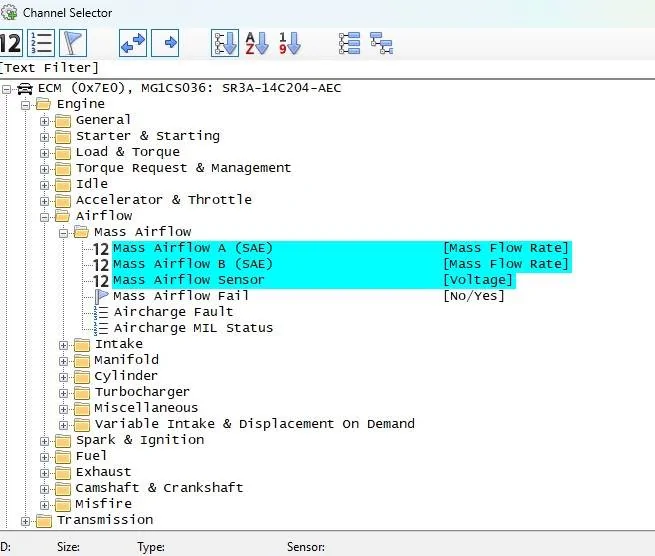The width and height of the screenshot is (655, 556).
Task: Sort channels numerically 1 to 9
Action: (x=289, y=43)
